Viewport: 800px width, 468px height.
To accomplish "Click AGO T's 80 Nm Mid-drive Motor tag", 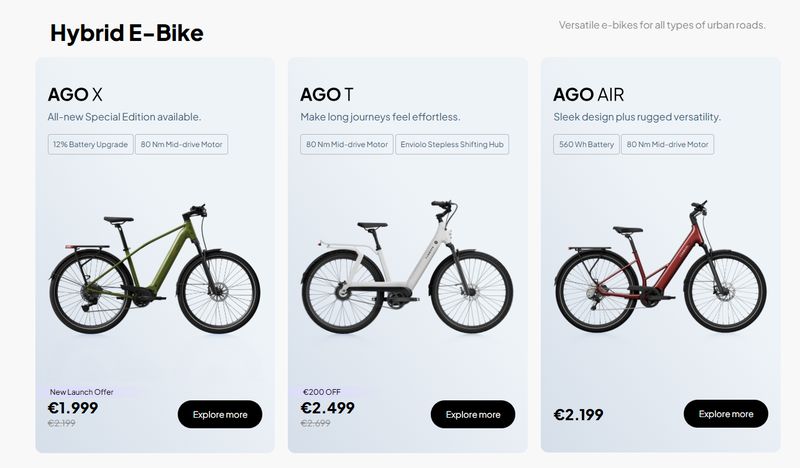I will 346,145.
